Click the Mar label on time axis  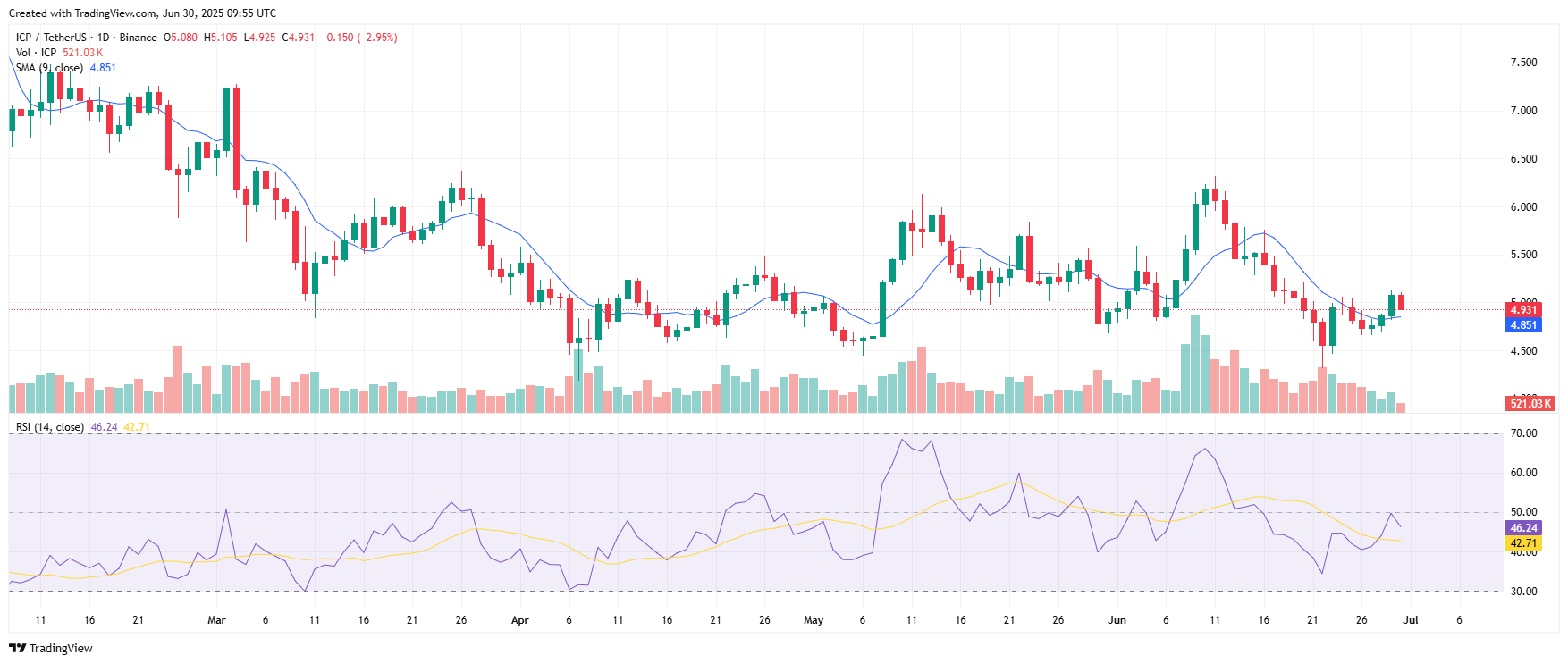[216, 620]
